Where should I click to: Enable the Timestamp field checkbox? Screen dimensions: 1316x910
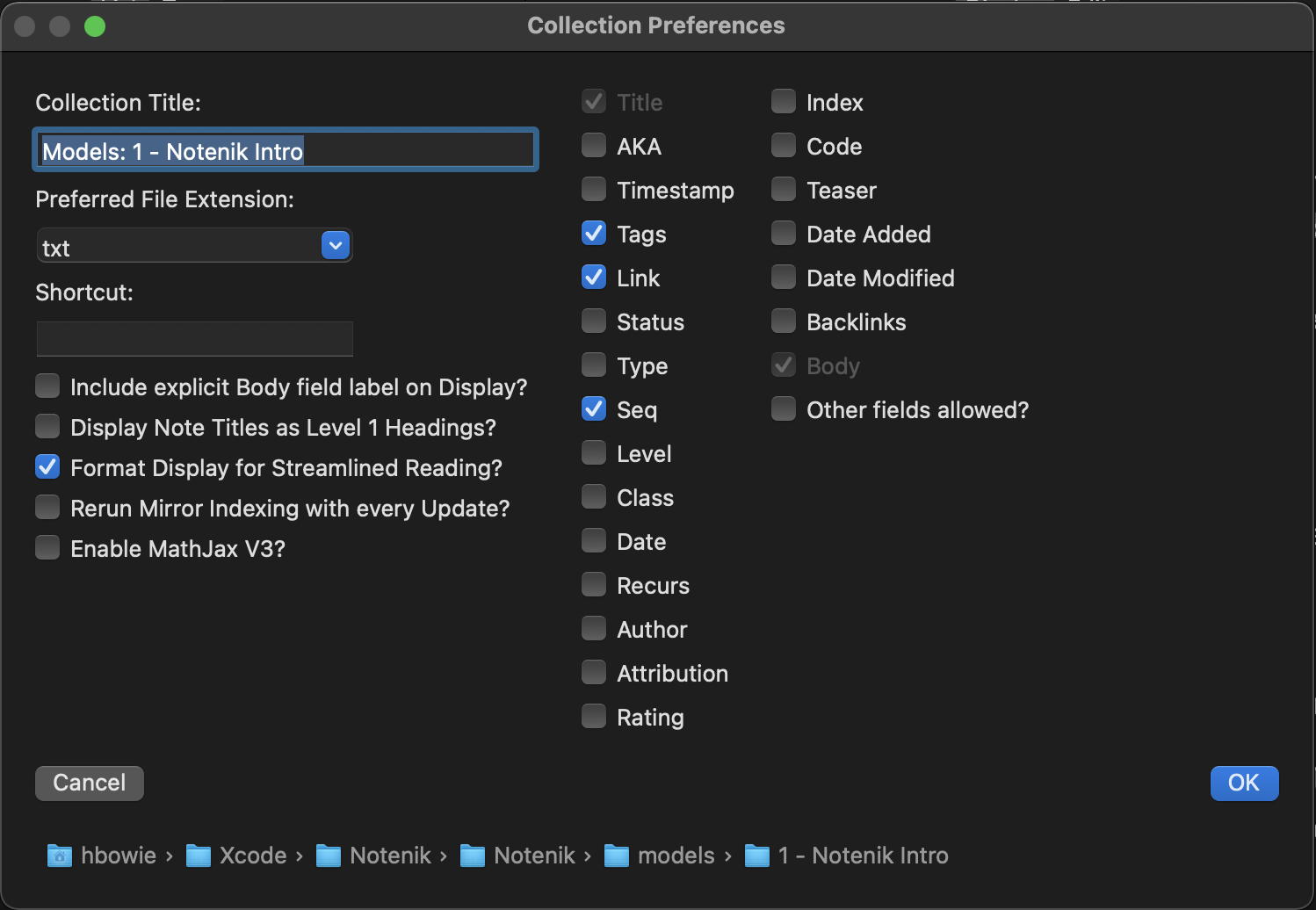(594, 190)
